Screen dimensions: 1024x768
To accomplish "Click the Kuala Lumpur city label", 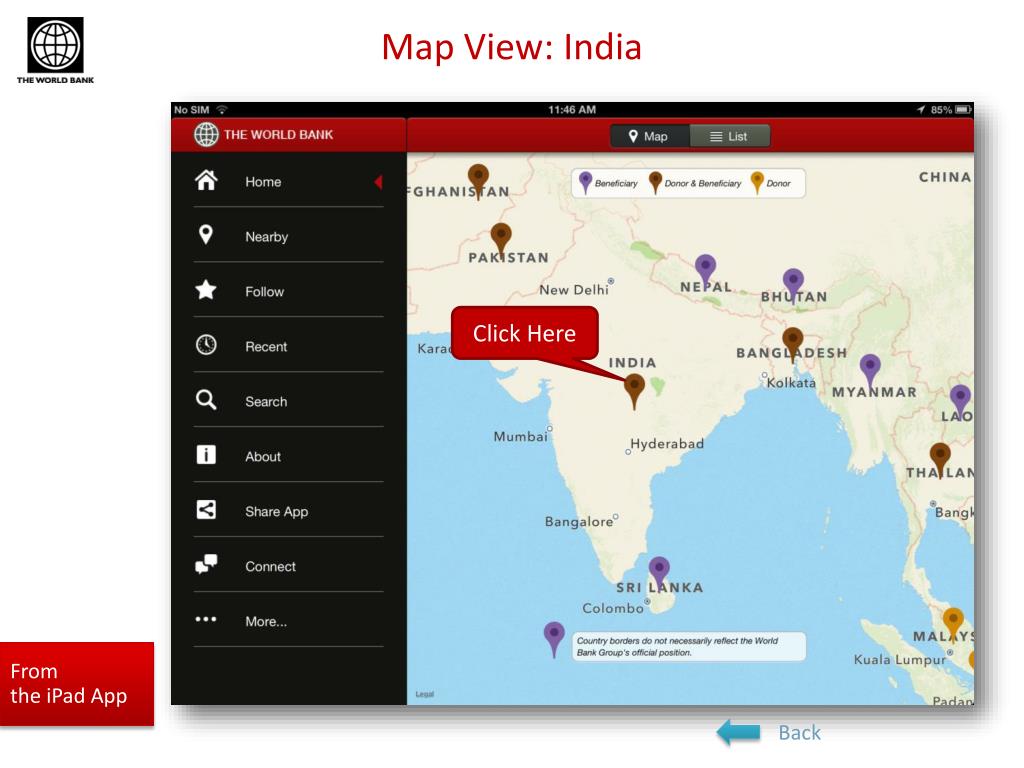I will click(x=899, y=660).
